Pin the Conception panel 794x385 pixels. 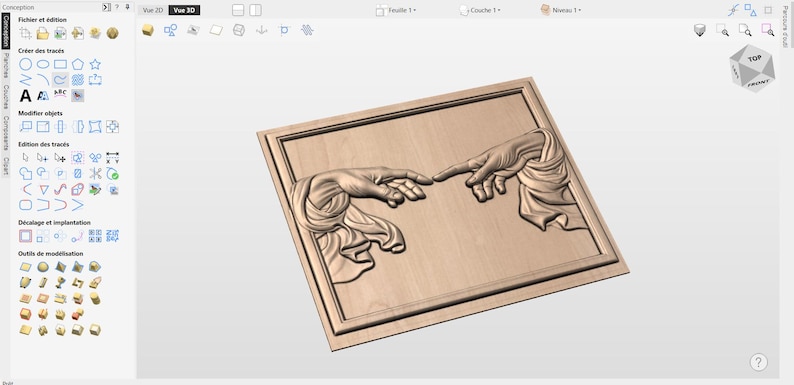[x=128, y=7]
